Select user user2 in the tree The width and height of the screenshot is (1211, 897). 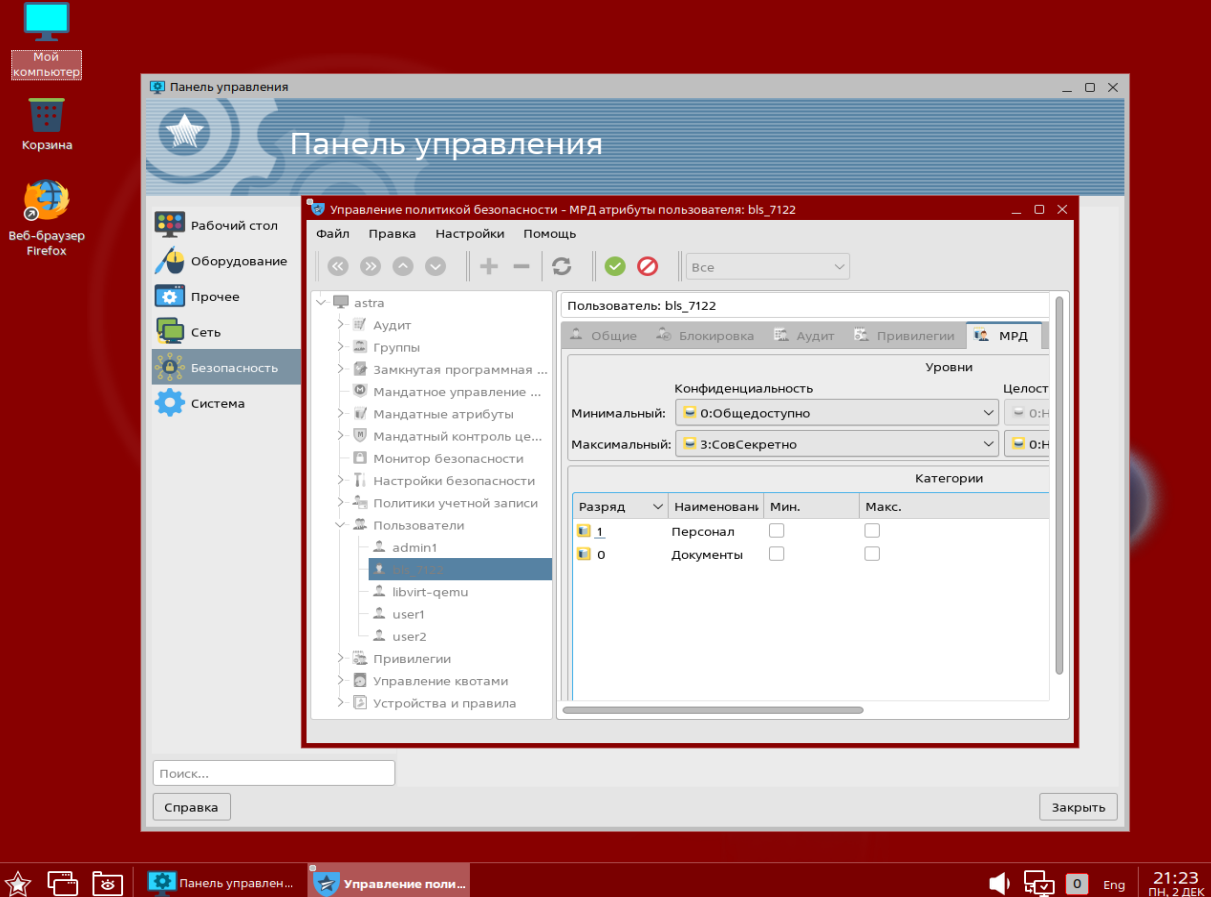click(x=409, y=636)
